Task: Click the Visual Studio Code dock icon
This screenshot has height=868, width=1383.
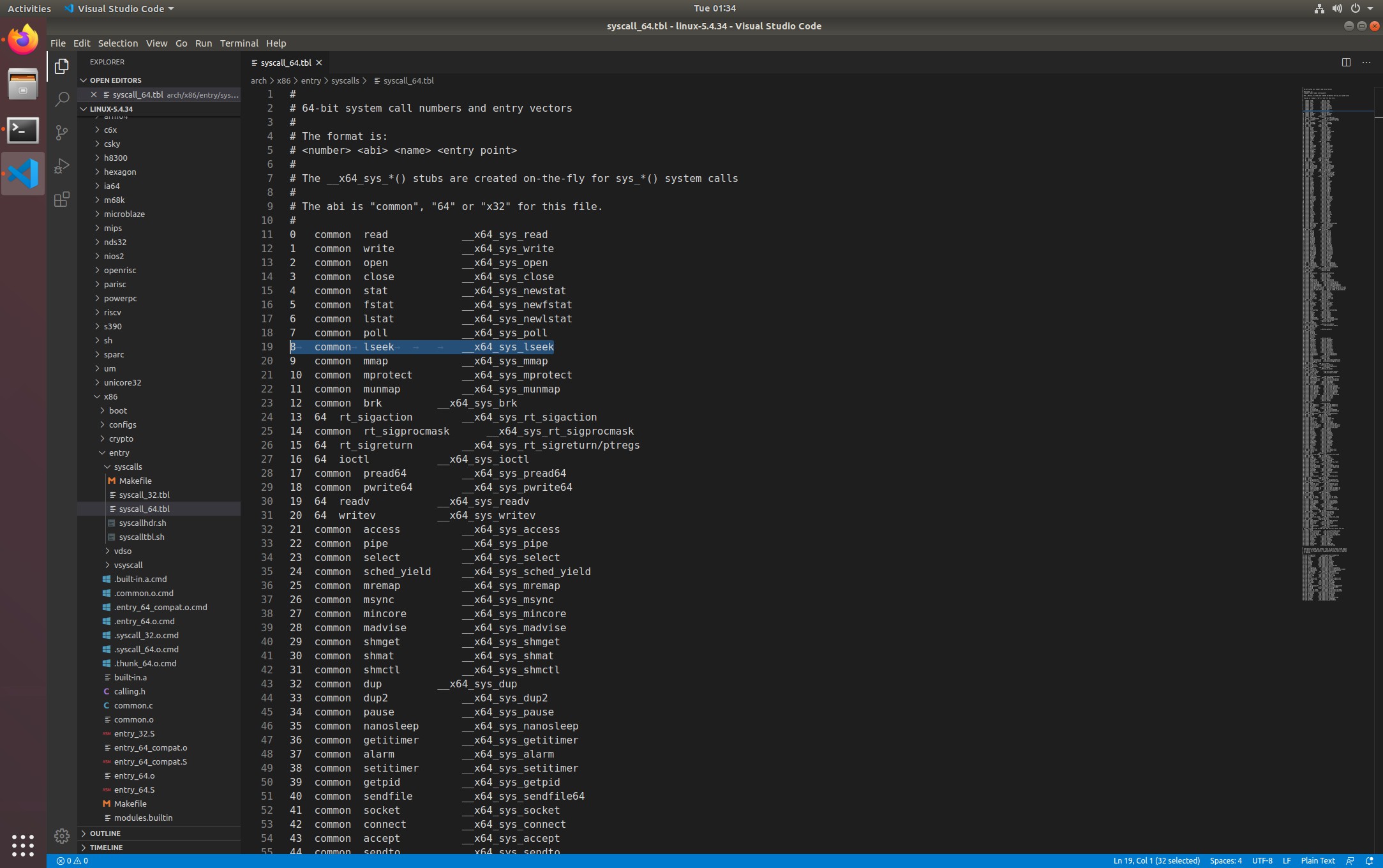Action: (23, 174)
